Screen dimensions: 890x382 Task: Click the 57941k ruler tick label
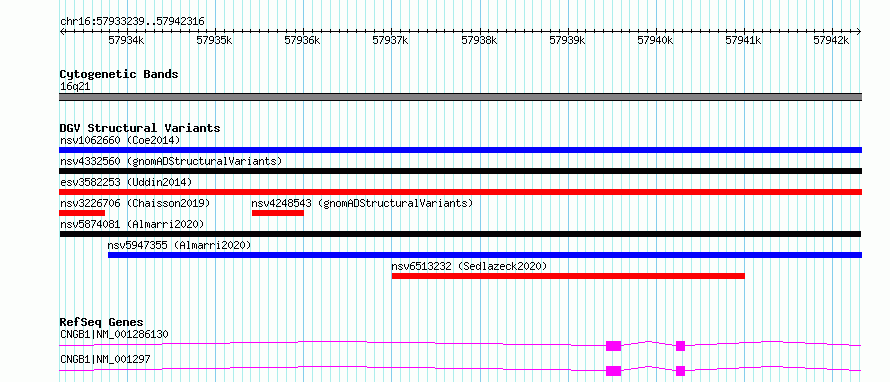(x=744, y=40)
